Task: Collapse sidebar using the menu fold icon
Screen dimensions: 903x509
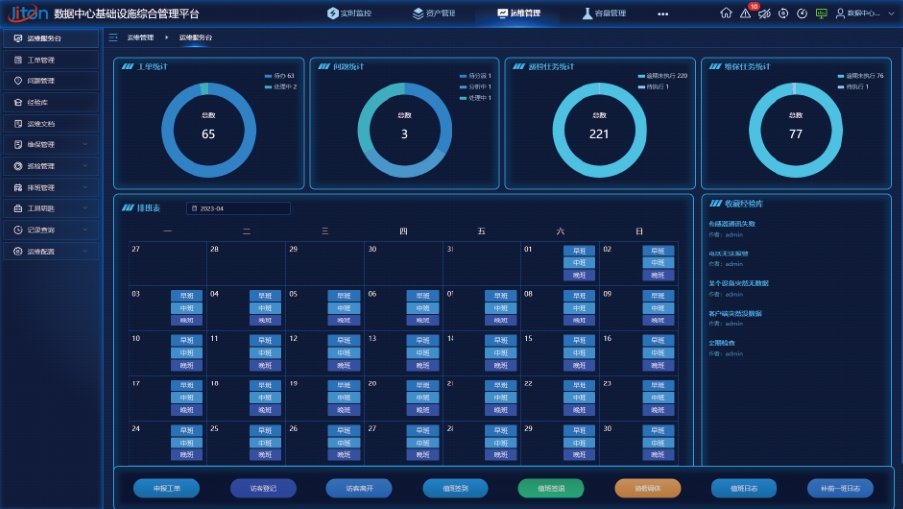Action: coord(113,37)
